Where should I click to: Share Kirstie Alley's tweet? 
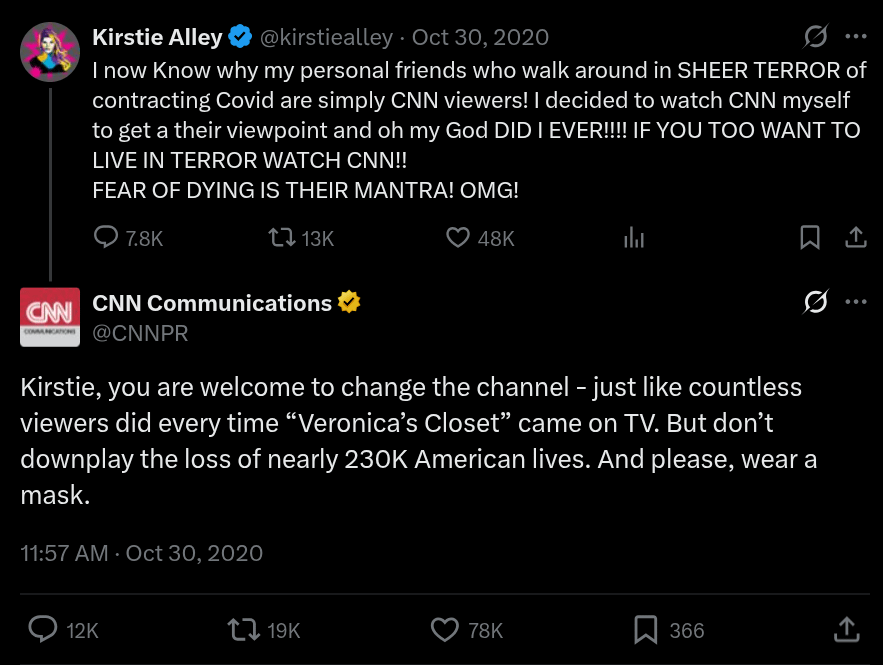[x=856, y=238]
